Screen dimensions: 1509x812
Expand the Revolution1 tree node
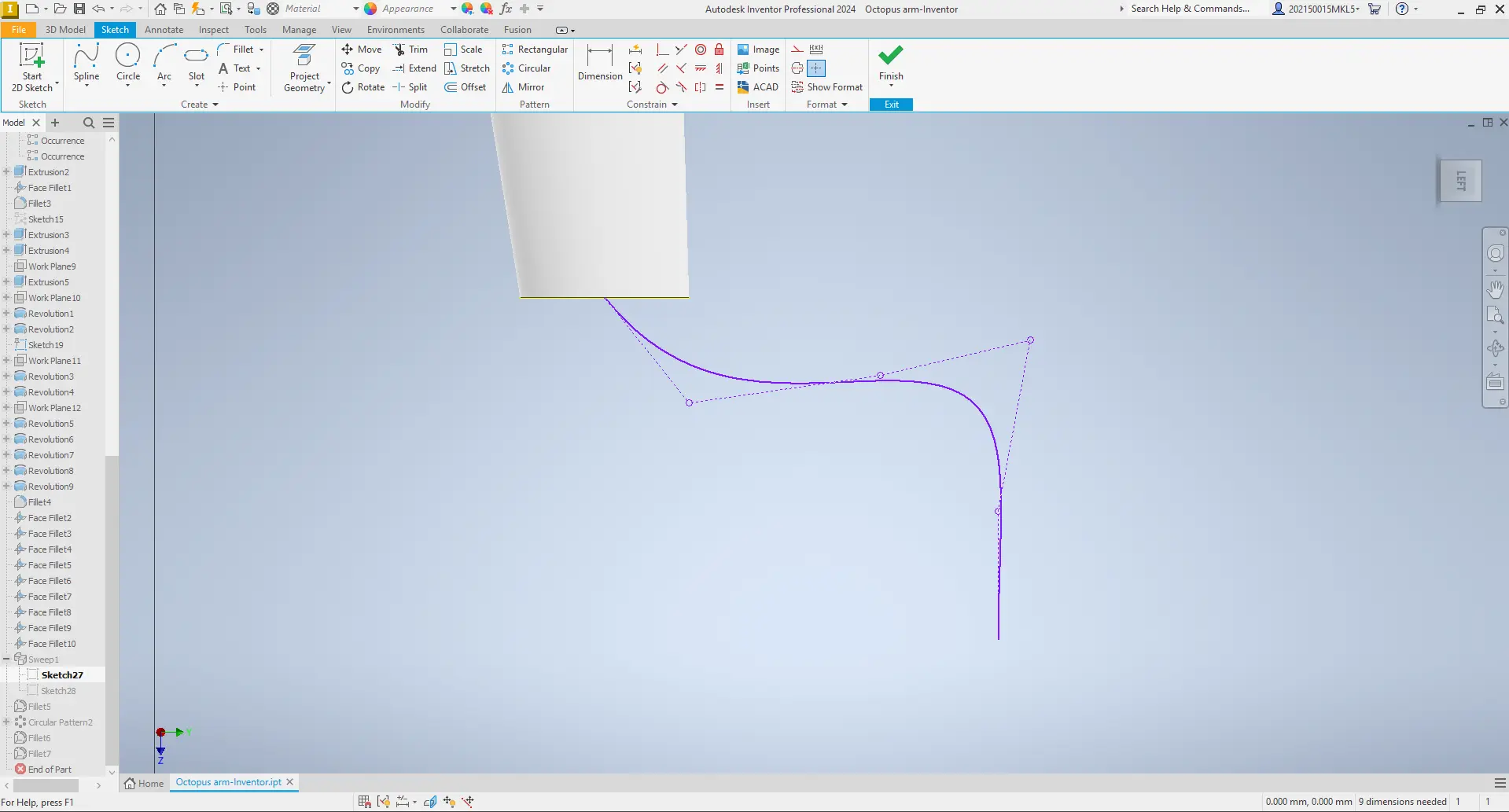point(6,313)
